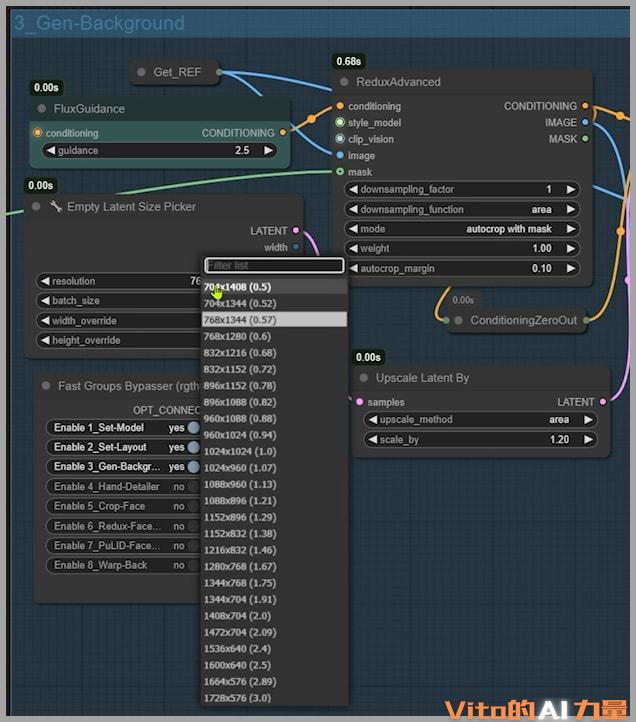Increase guidance with the right arrow
636x722 pixels.
click(268, 151)
